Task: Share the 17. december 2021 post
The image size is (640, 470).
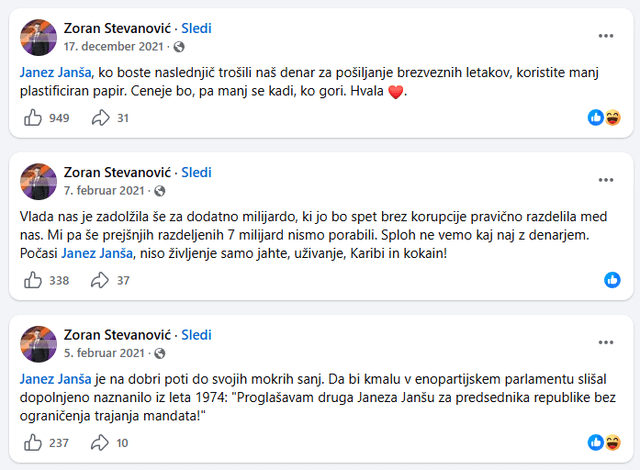Action: click(x=100, y=118)
